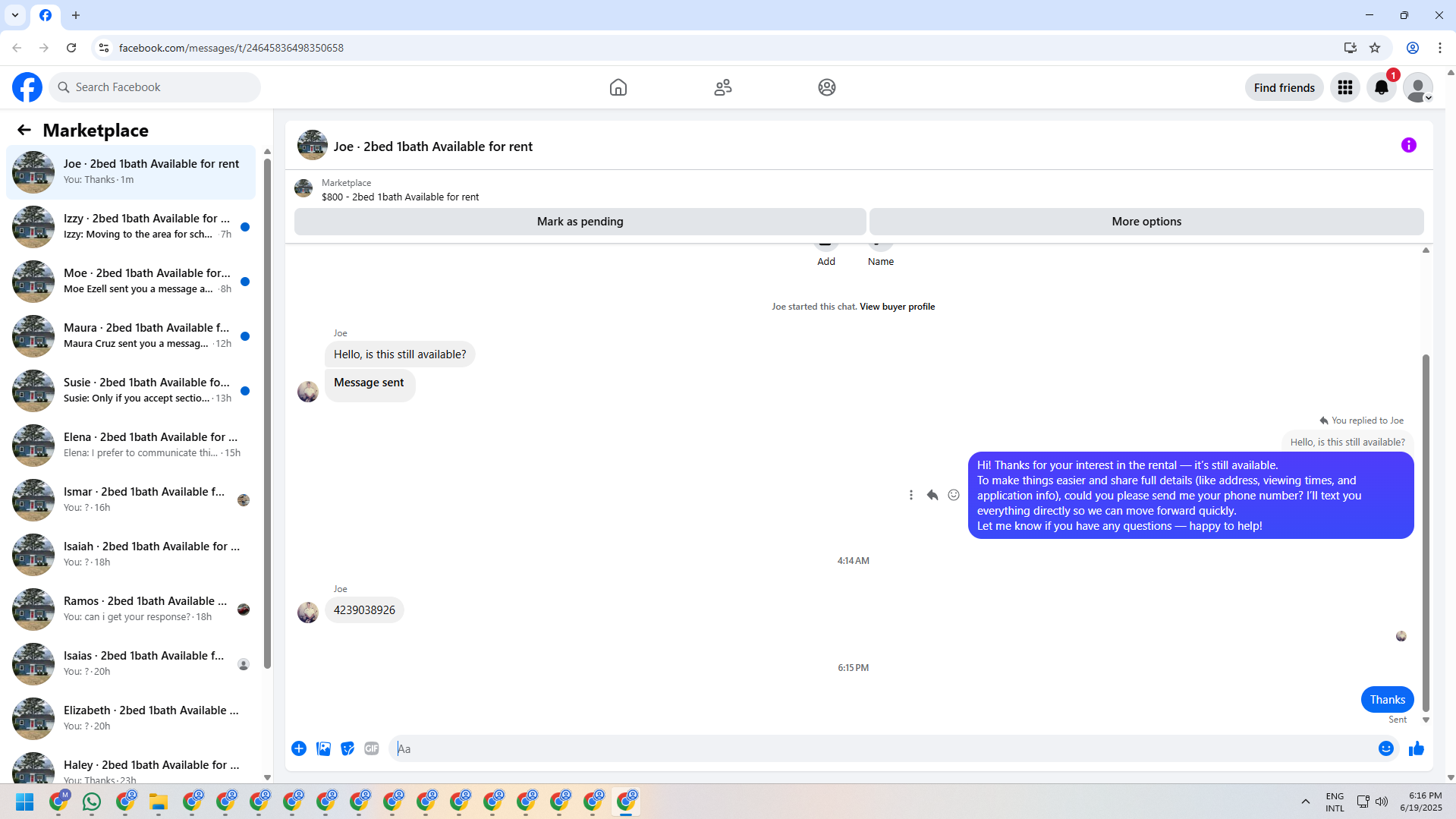Viewport: 1456px width, 819px height.
Task: Show hidden system tray icons
Action: pos(1306,802)
